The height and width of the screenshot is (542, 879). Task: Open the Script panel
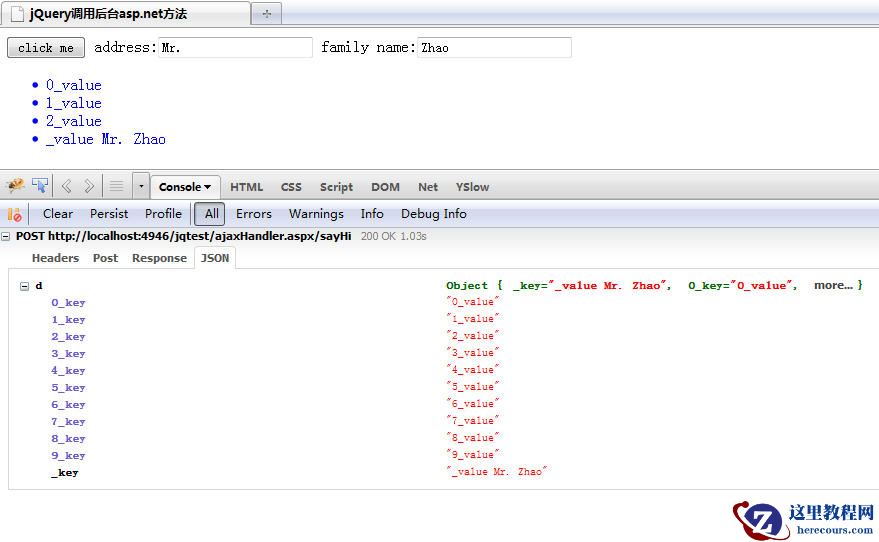point(336,187)
